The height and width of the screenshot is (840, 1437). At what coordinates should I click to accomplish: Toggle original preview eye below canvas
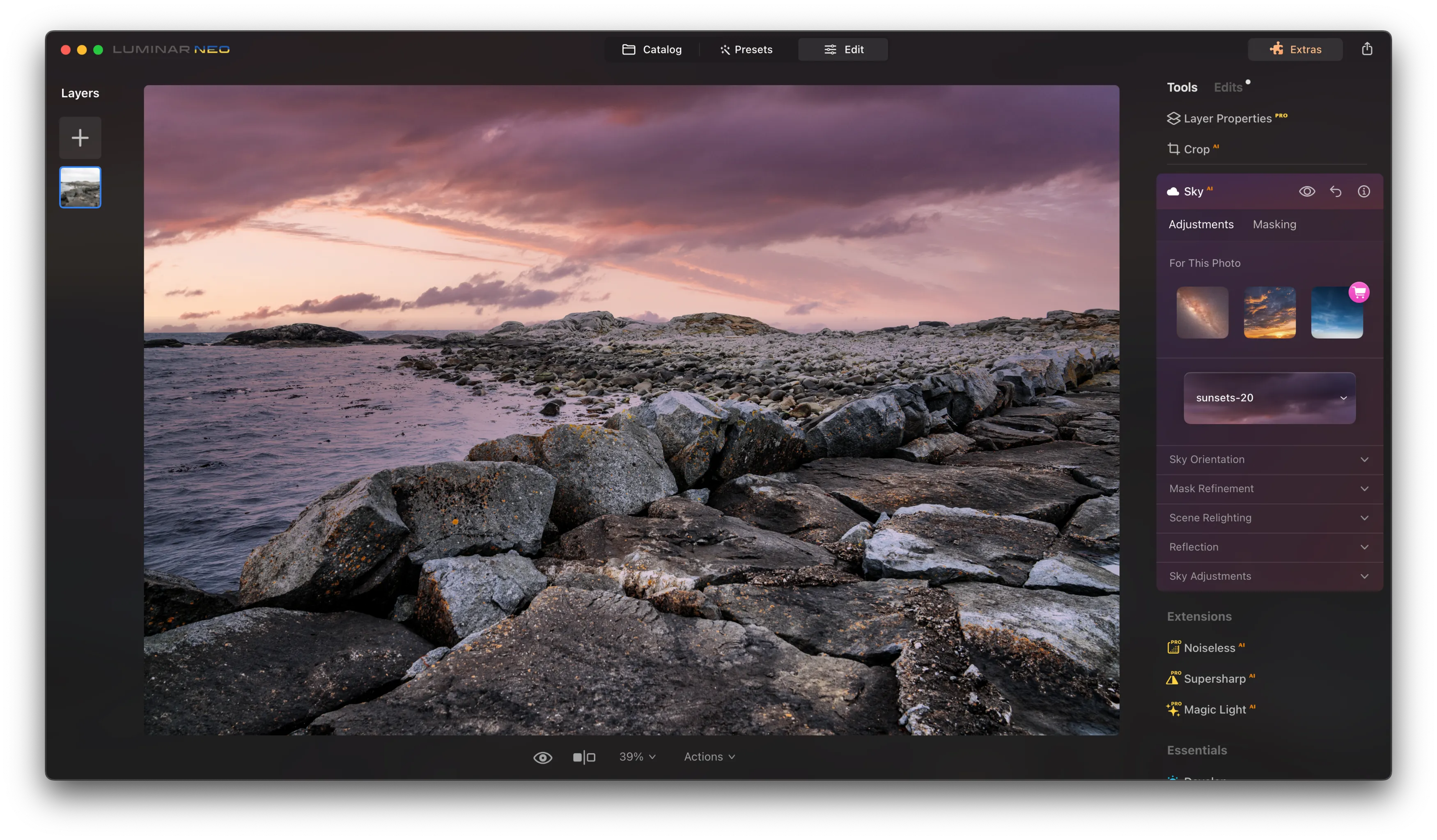tap(542, 757)
